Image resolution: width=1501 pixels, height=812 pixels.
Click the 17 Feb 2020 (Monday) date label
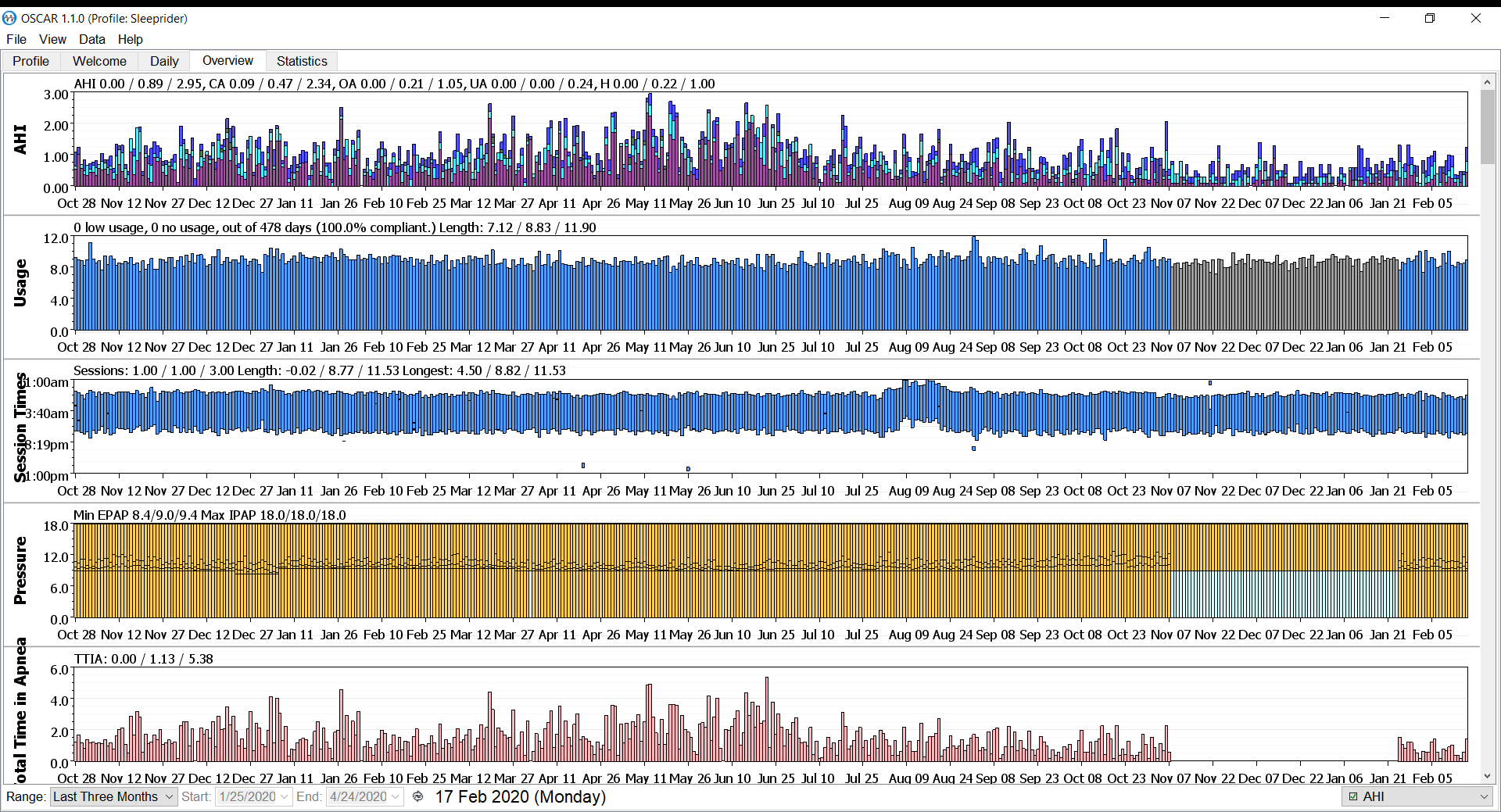point(521,796)
